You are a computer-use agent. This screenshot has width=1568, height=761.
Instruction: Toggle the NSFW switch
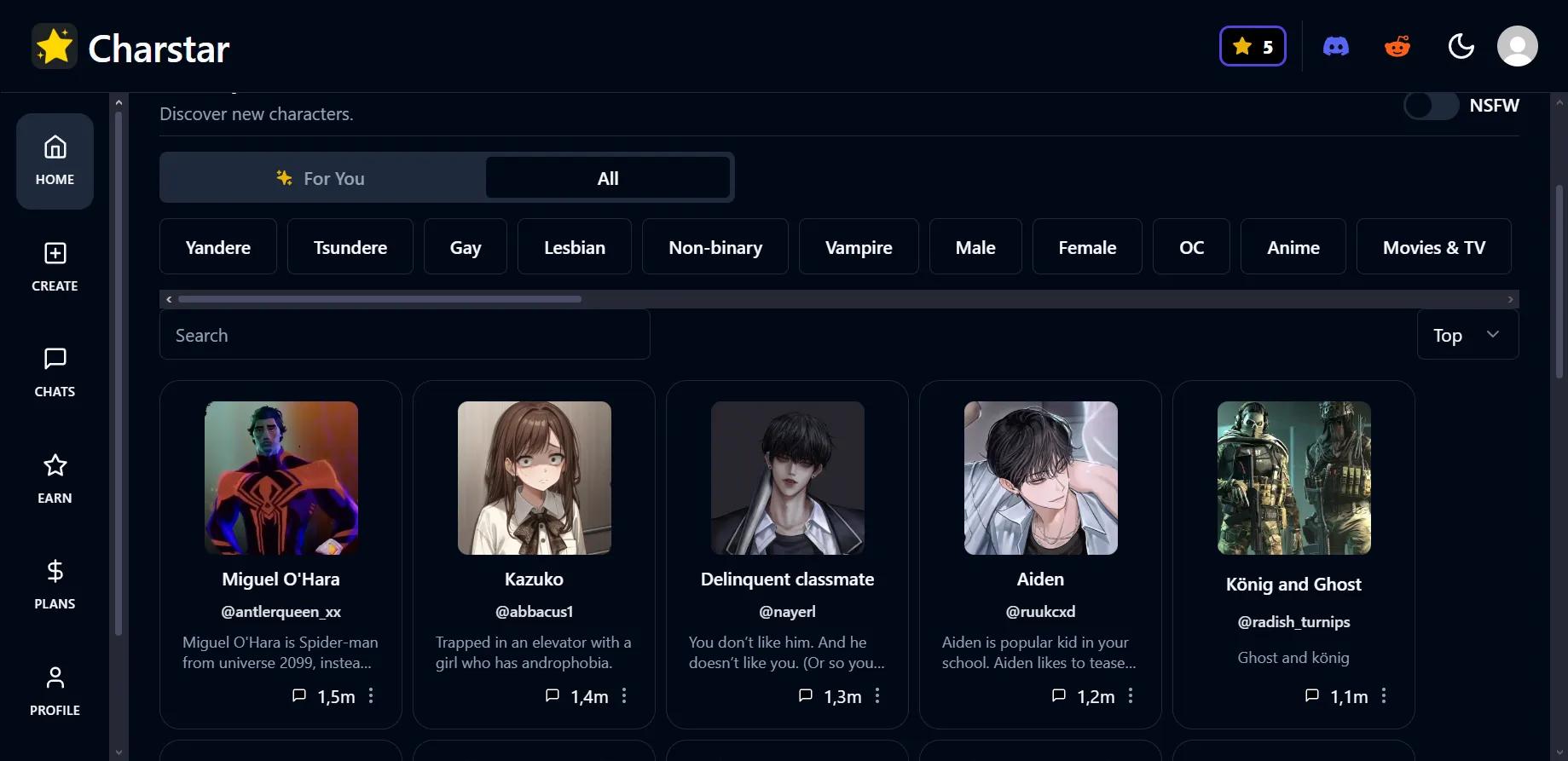[x=1432, y=106]
